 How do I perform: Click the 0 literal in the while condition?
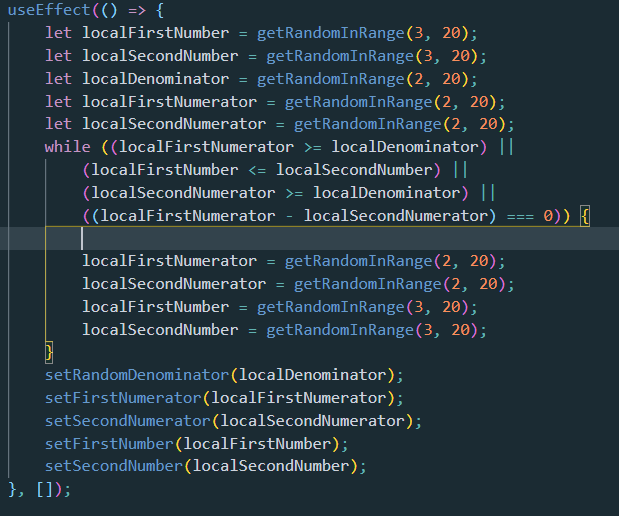click(x=548, y=216)
